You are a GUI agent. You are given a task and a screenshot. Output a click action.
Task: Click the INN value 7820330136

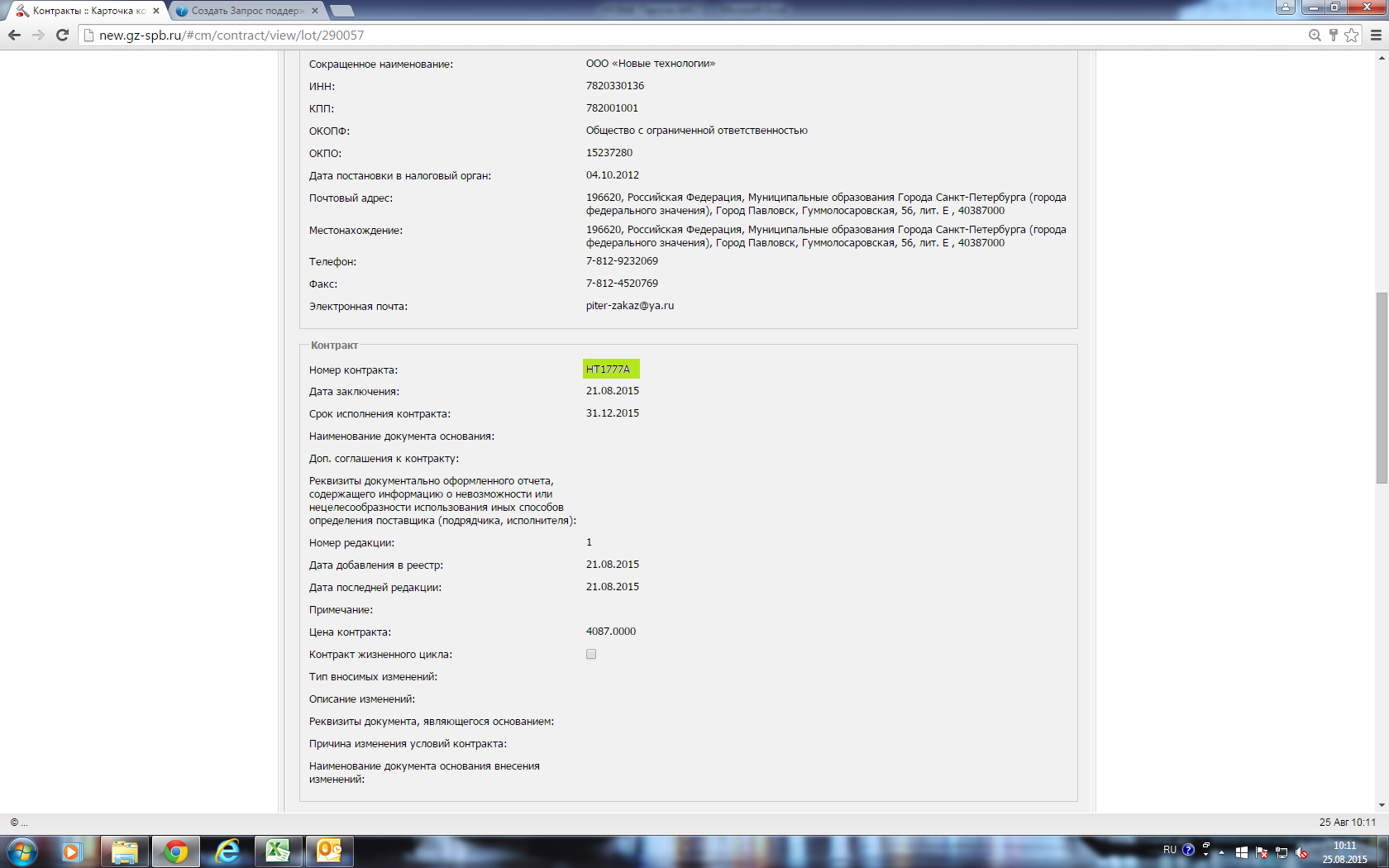point(615,86)
